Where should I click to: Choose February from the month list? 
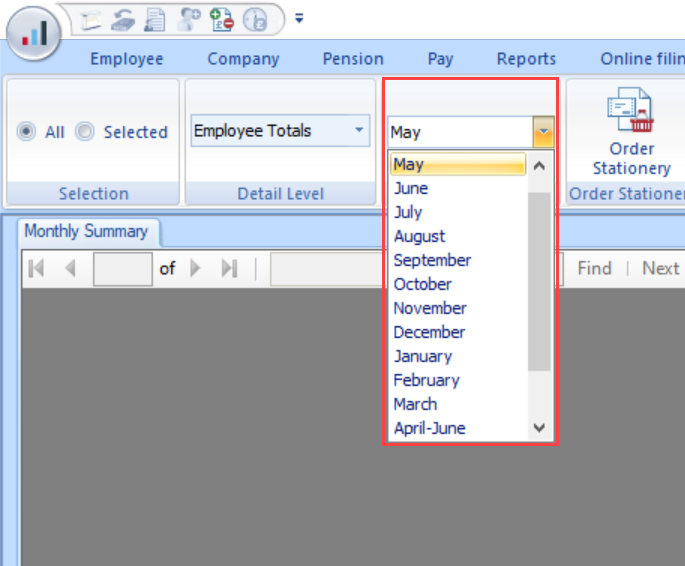(458, 380)
